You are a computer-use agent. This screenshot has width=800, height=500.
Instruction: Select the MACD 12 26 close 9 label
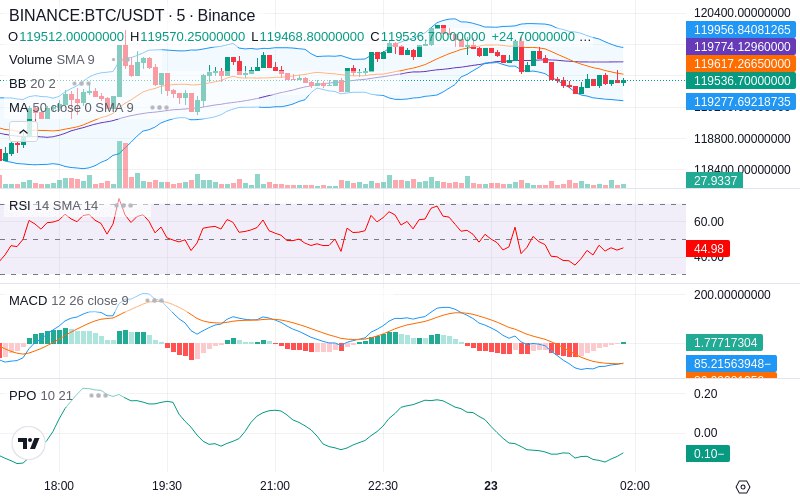[x=69, y=301]
